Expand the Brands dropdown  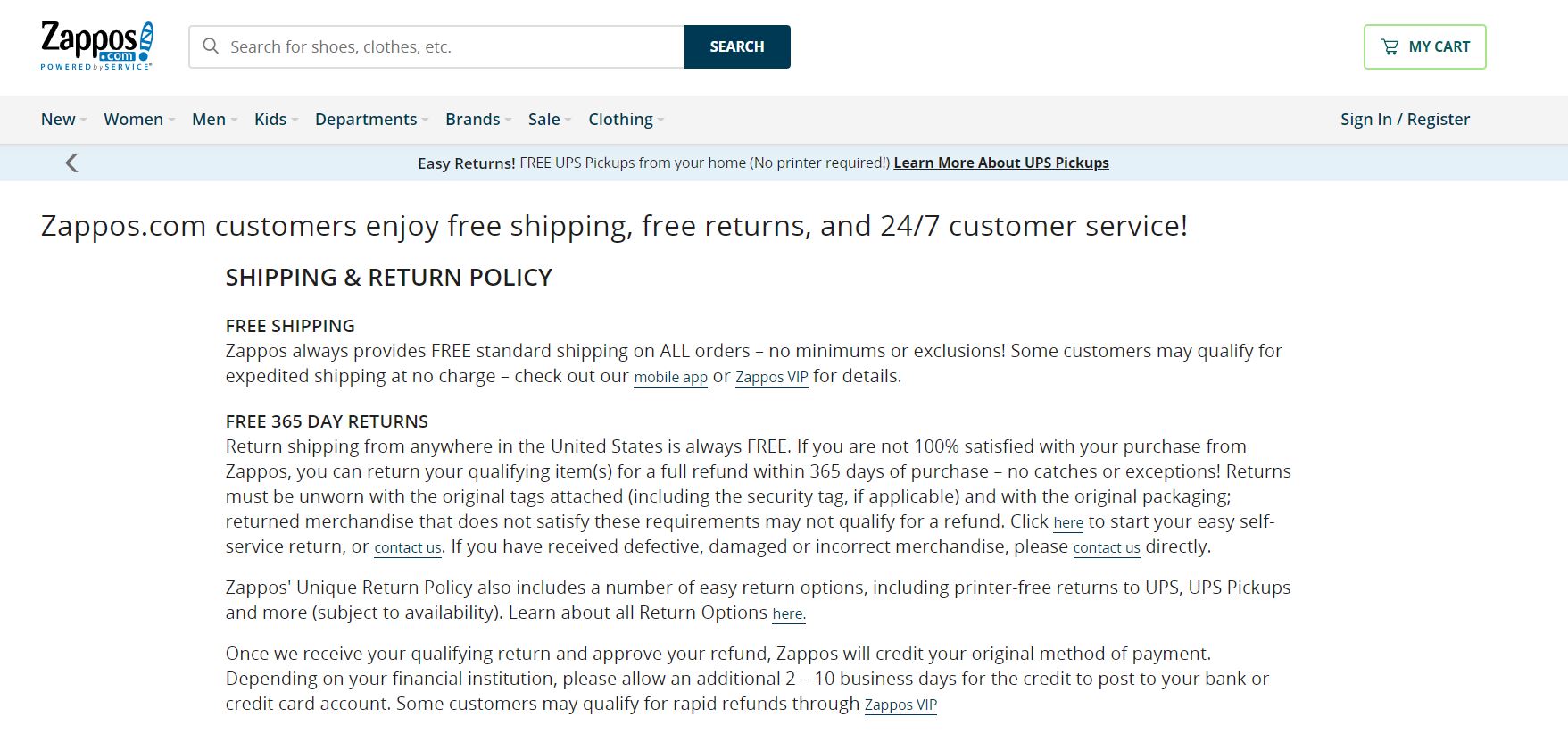click(x=478, y=120)
